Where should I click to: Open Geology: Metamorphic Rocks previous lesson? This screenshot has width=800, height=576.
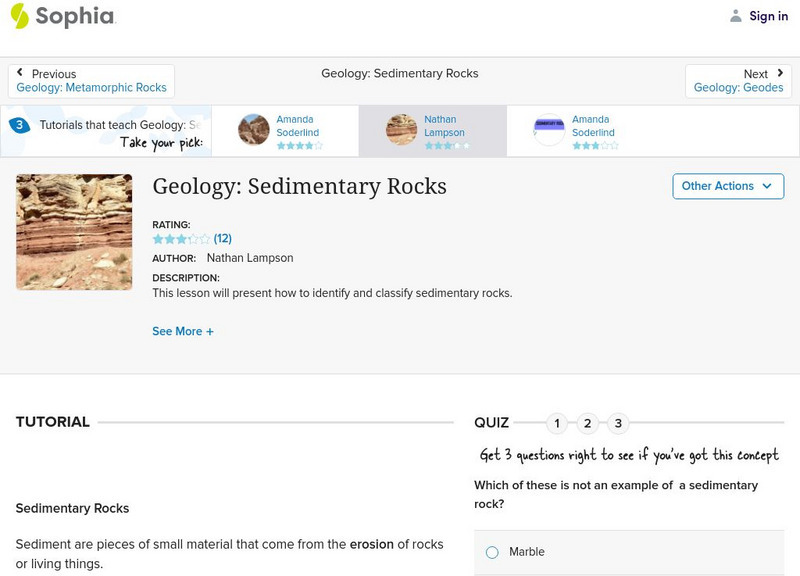point(92,88)
